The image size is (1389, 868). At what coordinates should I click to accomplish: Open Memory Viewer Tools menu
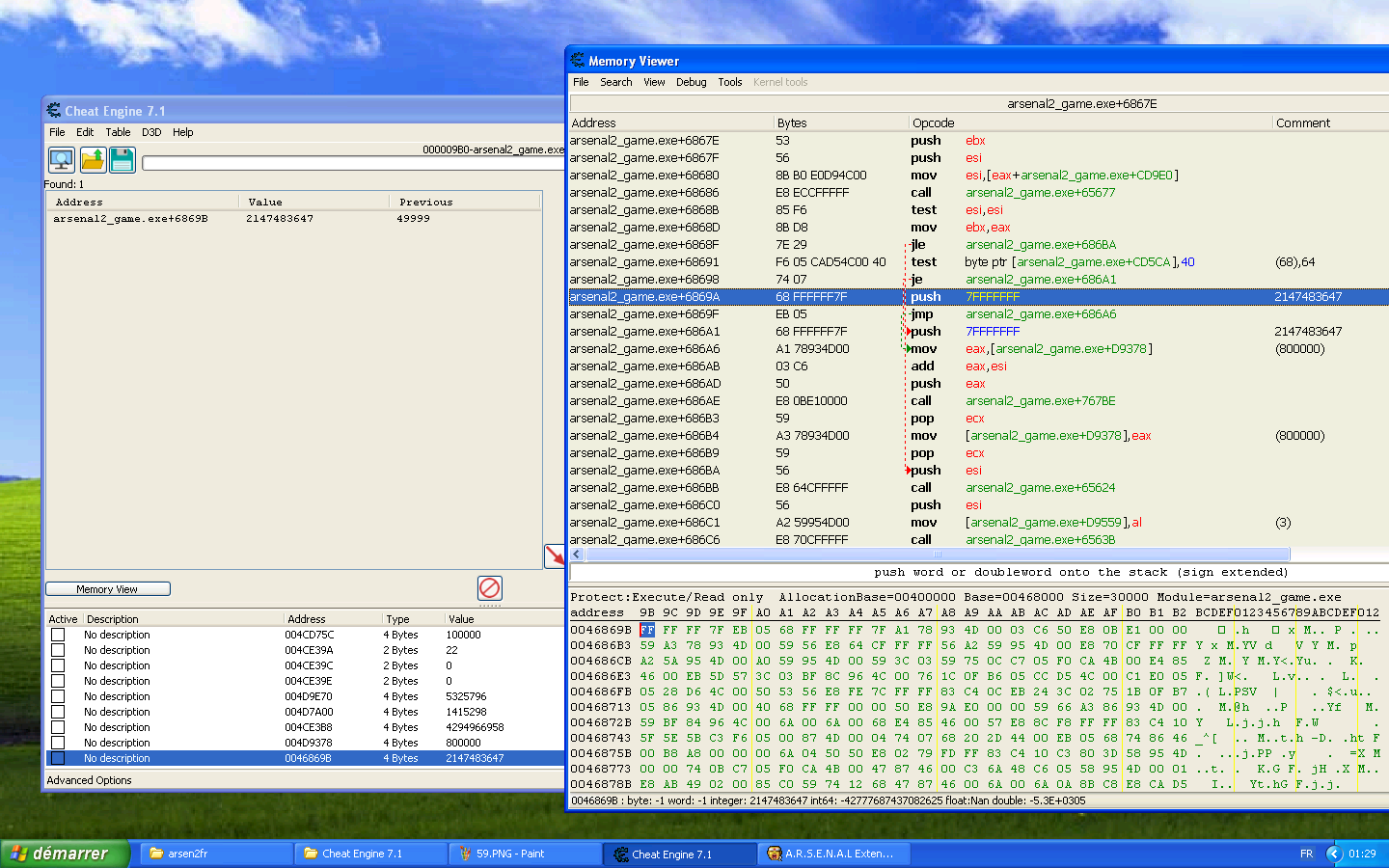[x=730, y=82]
